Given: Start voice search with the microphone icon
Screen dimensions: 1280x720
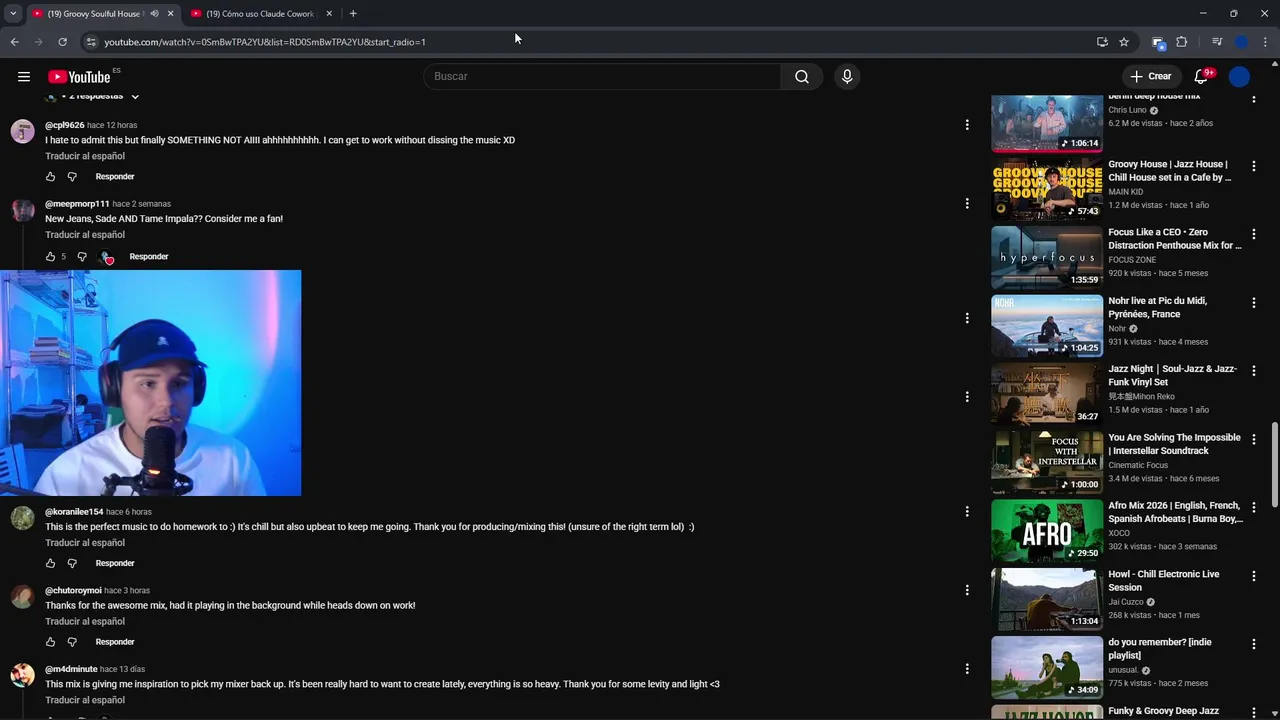Looking at the screenshot, I should [847, 76].
